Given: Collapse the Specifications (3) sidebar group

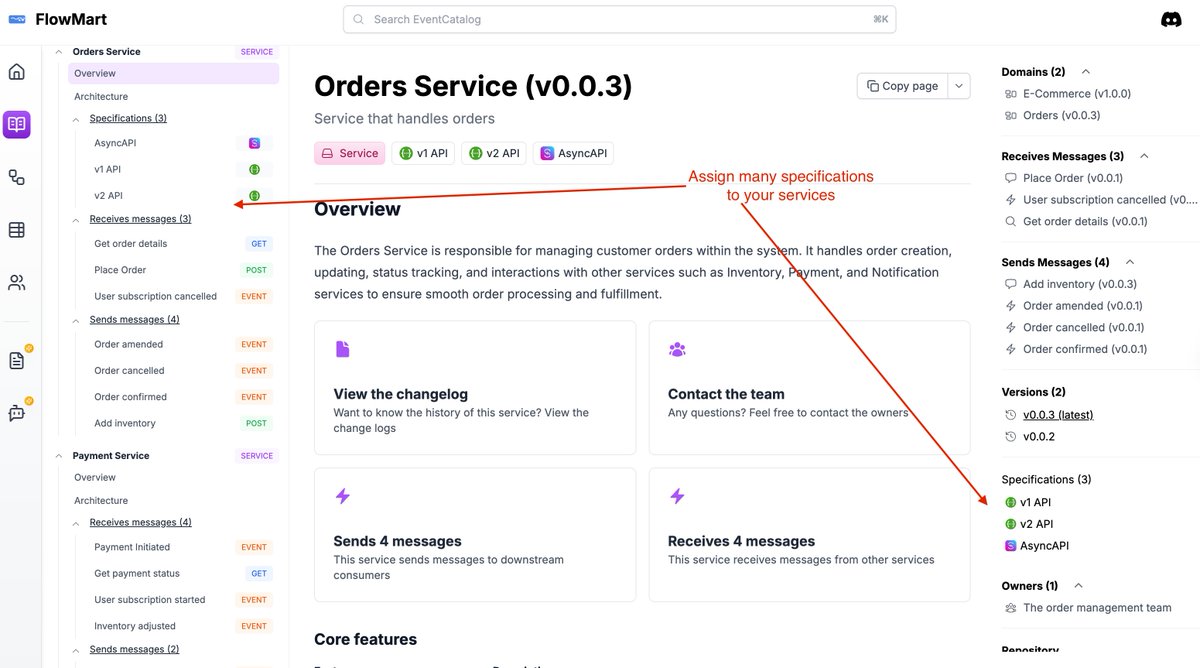Looking at the screenshot, I should 77,119.
